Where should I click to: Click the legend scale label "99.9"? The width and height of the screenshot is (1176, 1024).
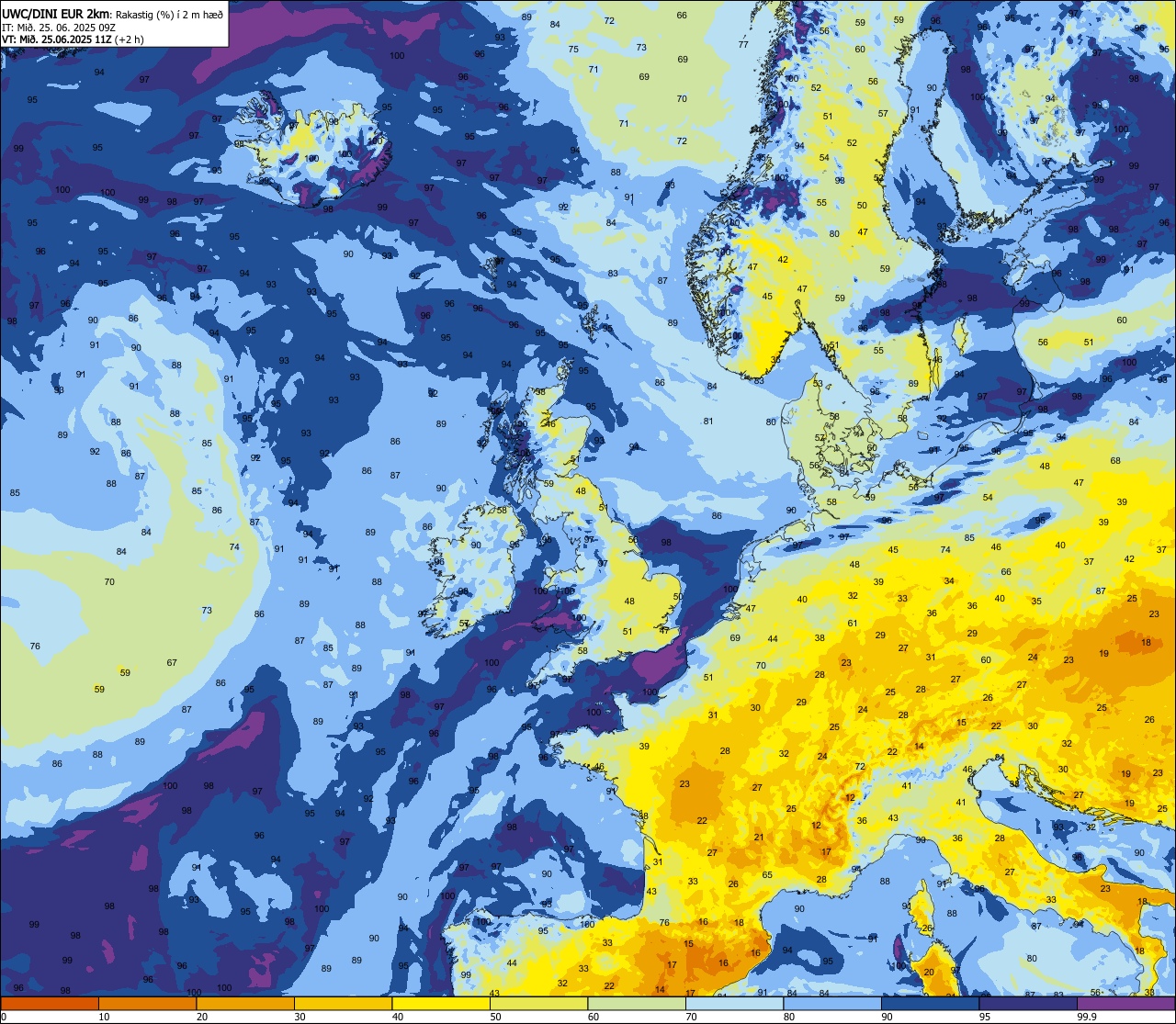[x=1087, y=1017]
